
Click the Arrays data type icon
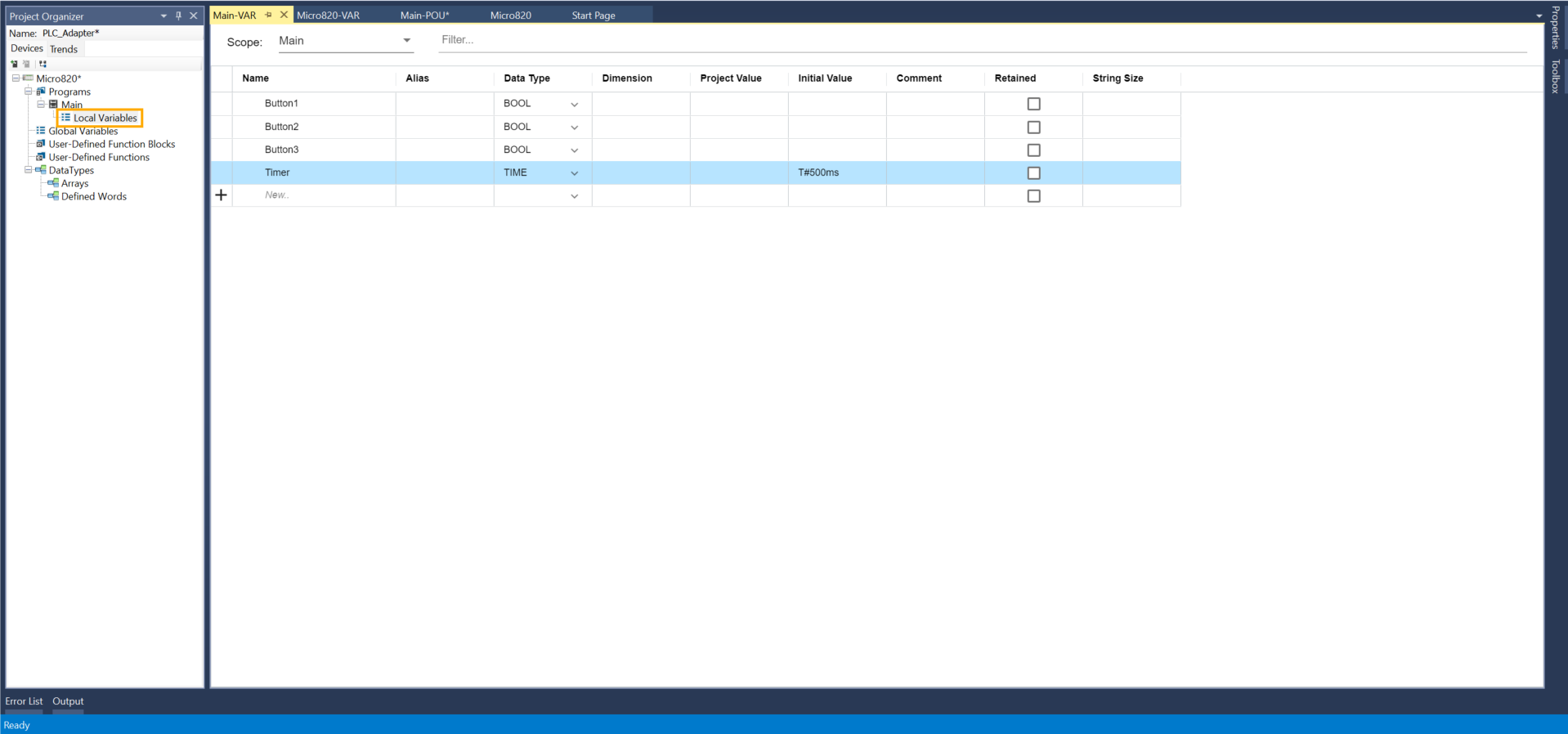coord(54,183)
